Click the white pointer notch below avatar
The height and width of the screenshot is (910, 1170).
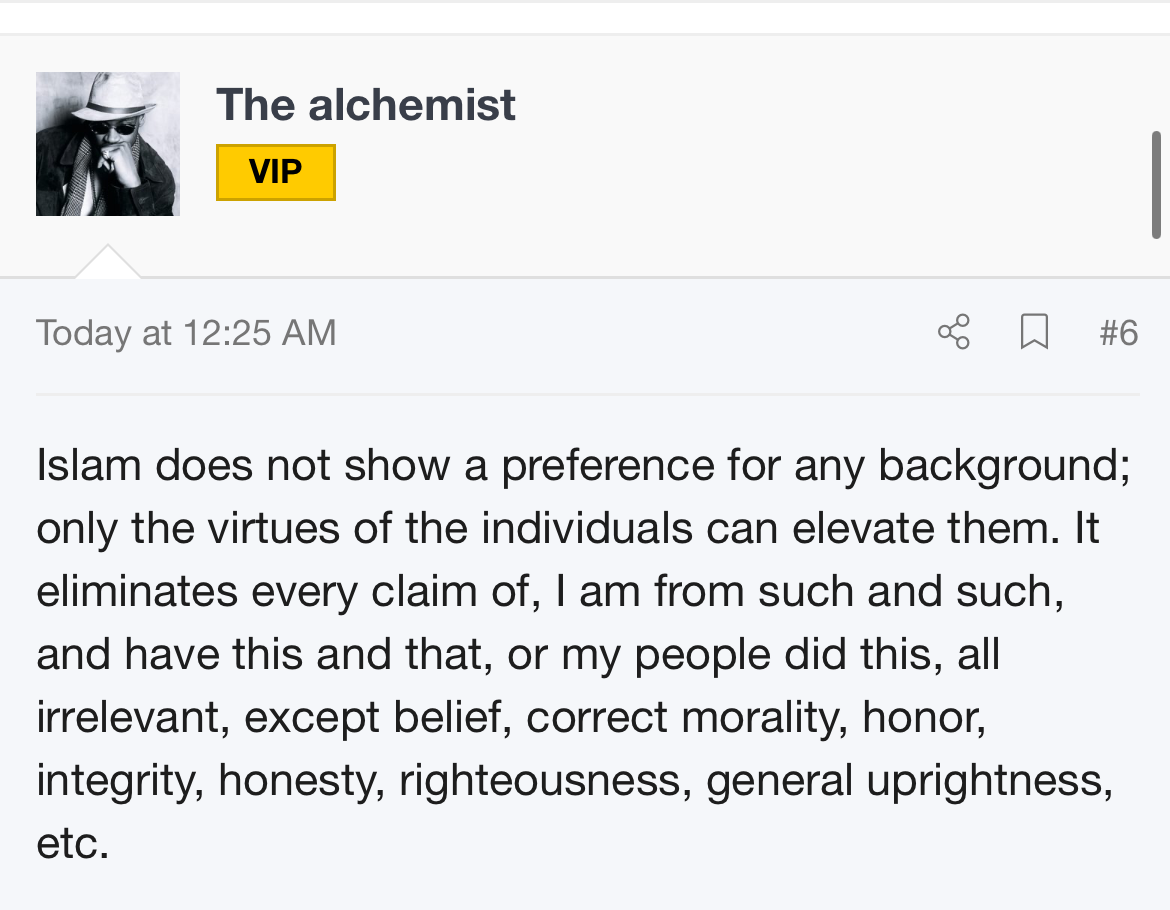pyautogui.click(x=107, y=261)
